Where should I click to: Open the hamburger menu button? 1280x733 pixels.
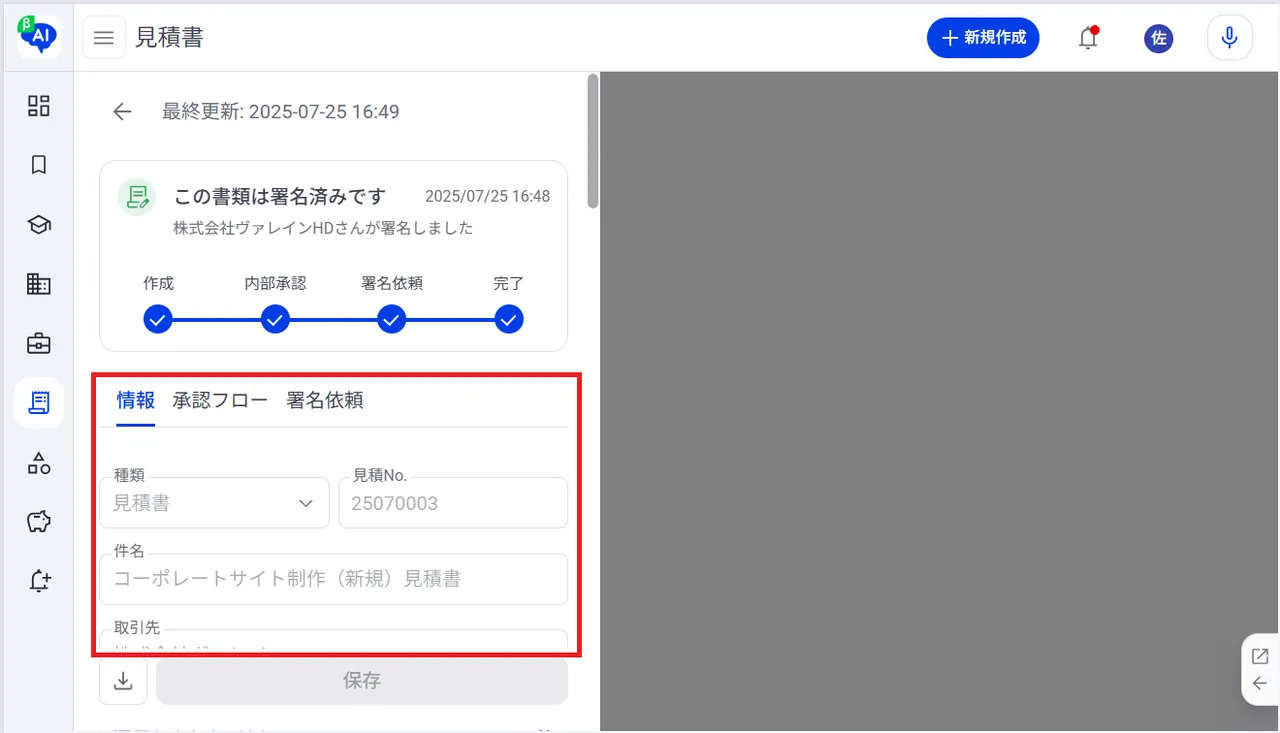[104, 38]
